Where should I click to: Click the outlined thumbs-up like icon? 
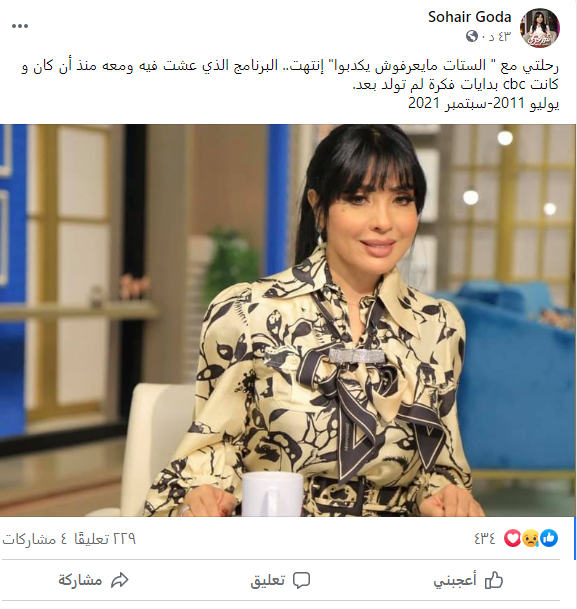tap(494, 580)
